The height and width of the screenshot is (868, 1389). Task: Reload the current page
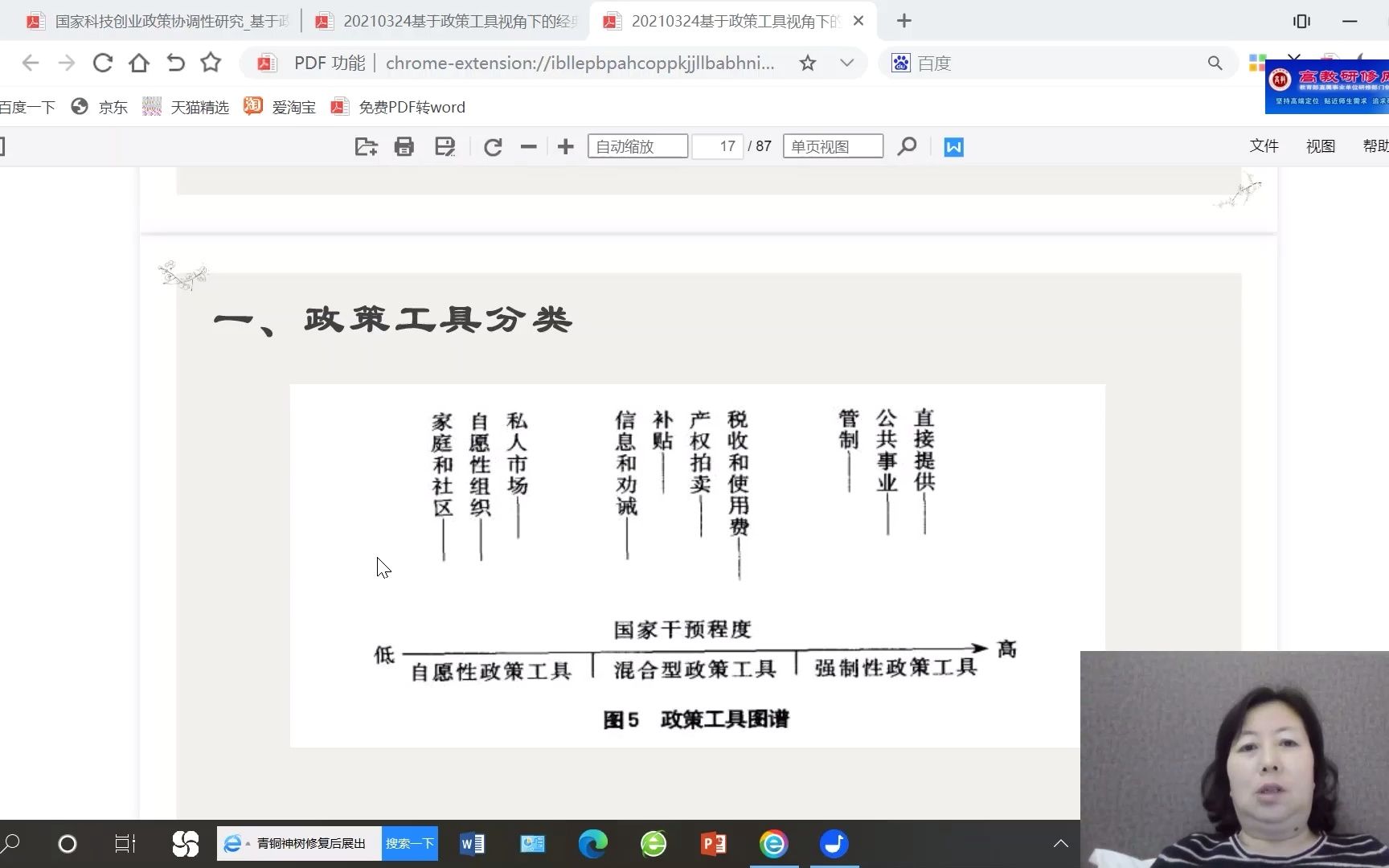tap(103, 63)
